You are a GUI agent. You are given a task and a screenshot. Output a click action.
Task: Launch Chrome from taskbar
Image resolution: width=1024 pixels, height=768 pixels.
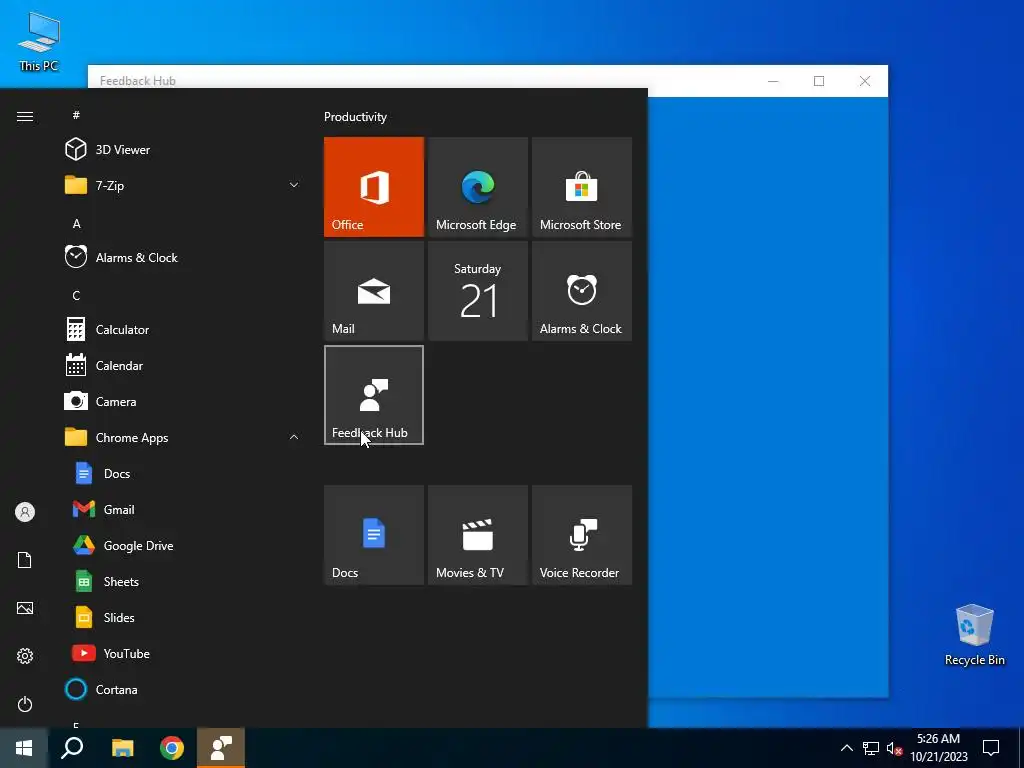point(172,748)
